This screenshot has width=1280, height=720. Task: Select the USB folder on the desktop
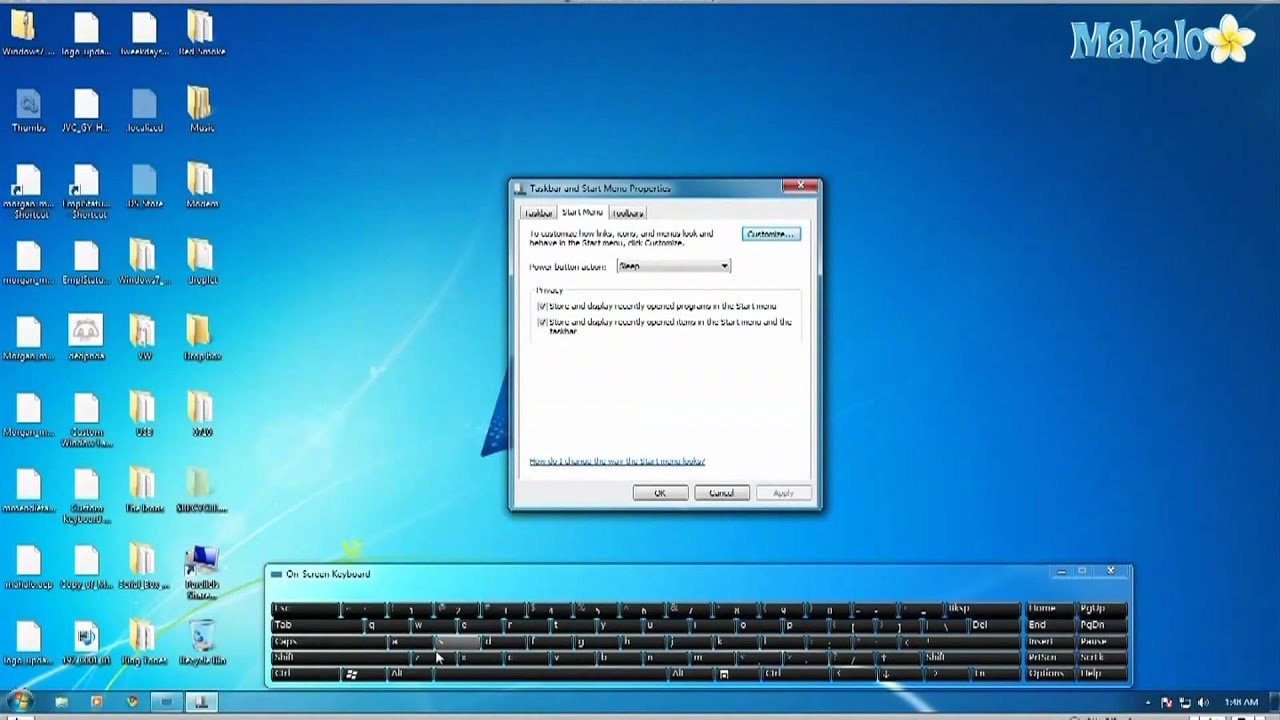144,414
